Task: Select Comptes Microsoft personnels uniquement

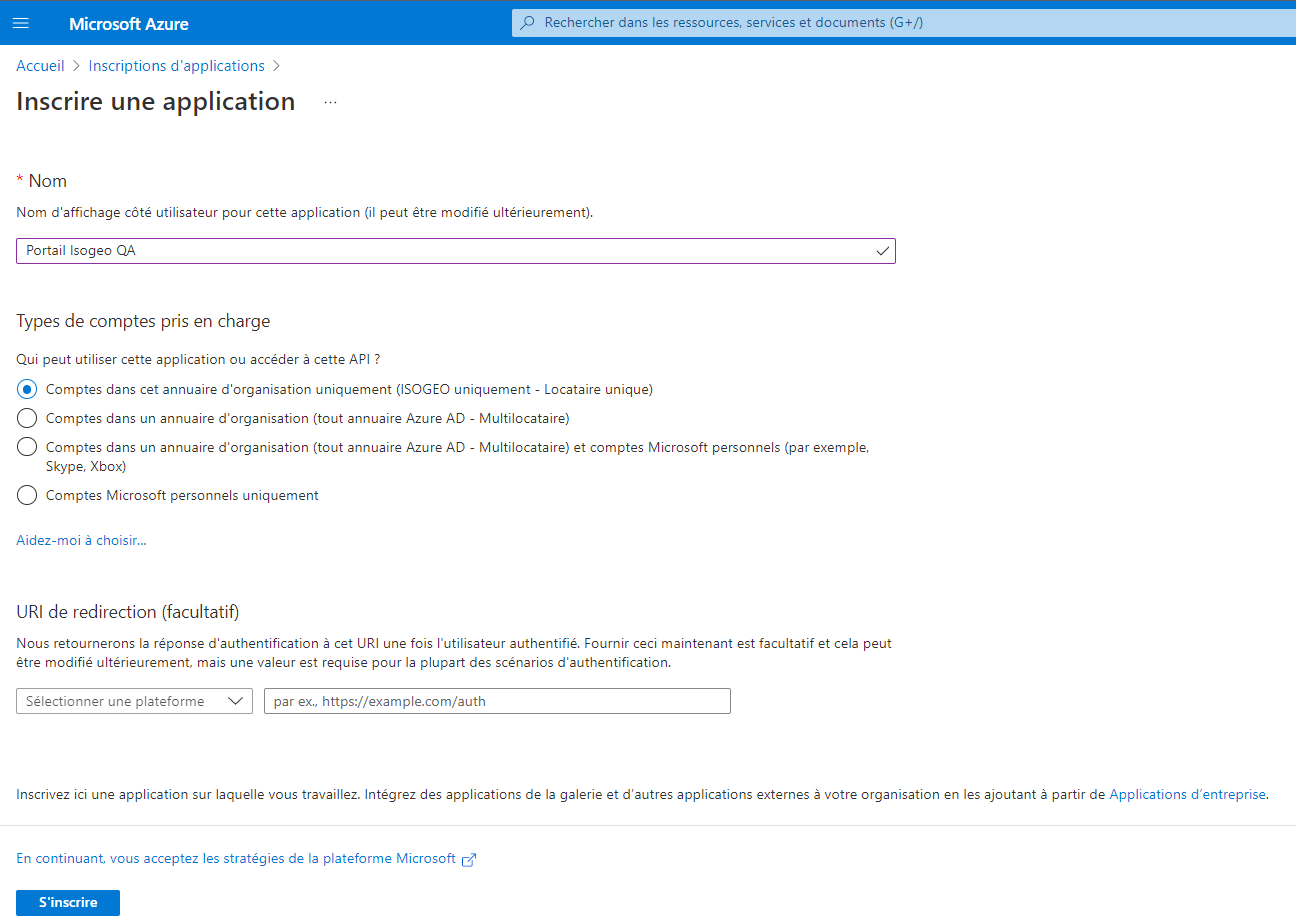Action: pos(27,495)
